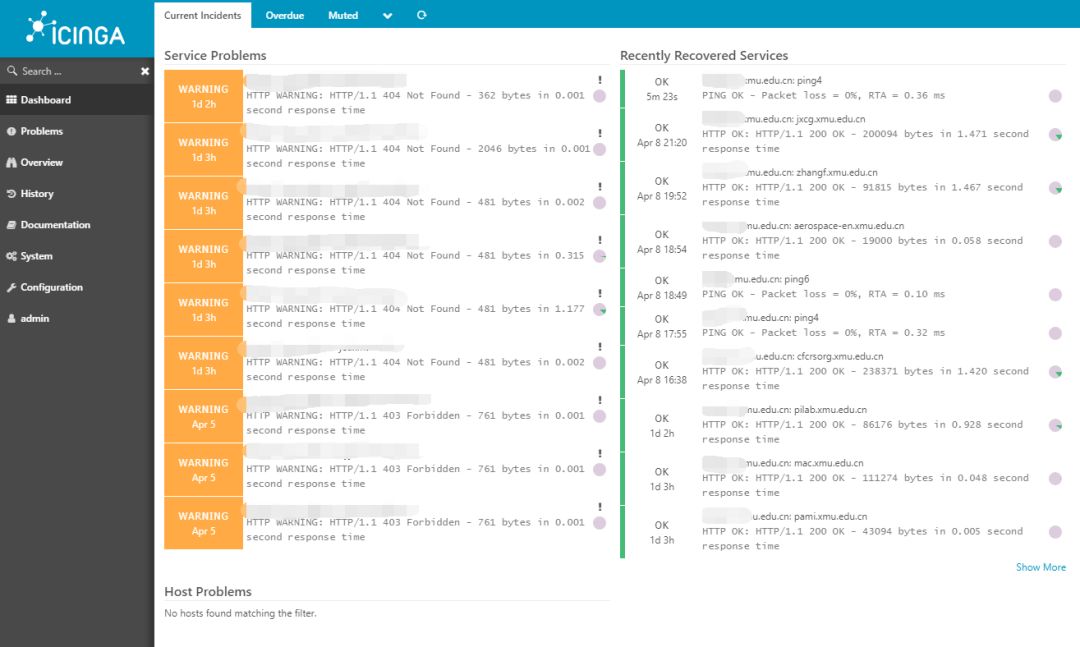Open Overview in the sidebar
Image resolution: width=1080 pixels, height=647 pixels.
pos(77,163)
